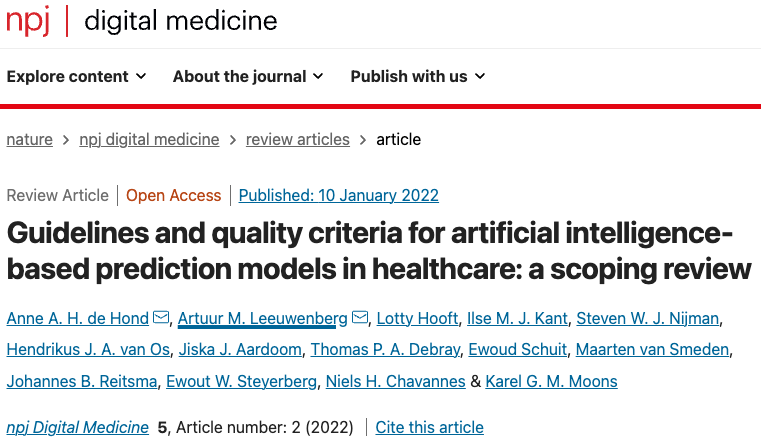Screen dimensions: 761x444
Task: Click the Published: 10 January 2022 link
Action: 339,196
